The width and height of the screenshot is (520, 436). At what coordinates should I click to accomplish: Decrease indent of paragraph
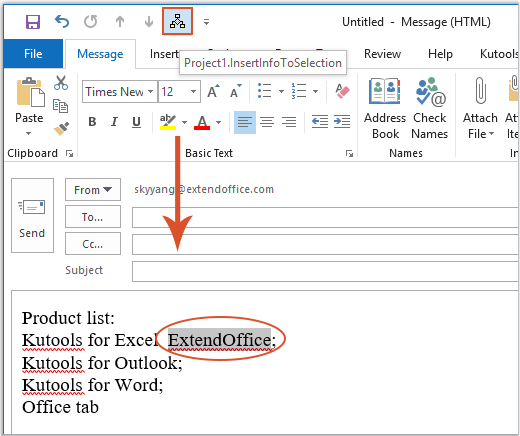point(320,122)
